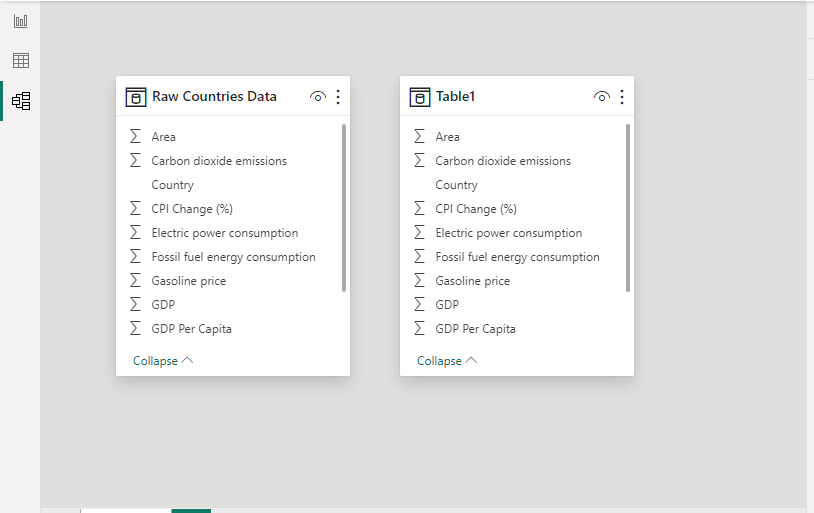Click Raw Countries Data table icon

coord(136,97)
